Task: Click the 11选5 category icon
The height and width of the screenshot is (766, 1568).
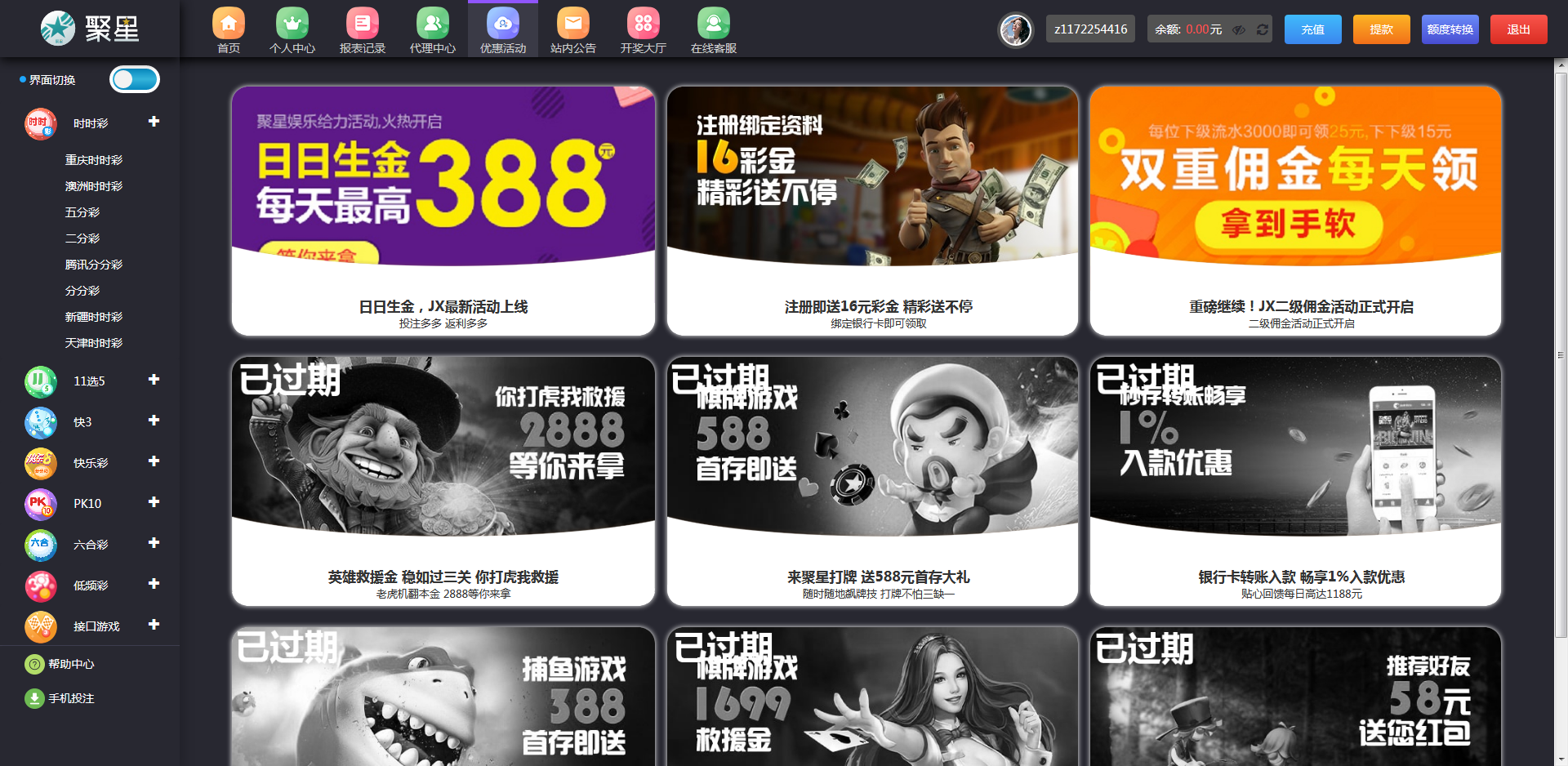Action: 41,381
